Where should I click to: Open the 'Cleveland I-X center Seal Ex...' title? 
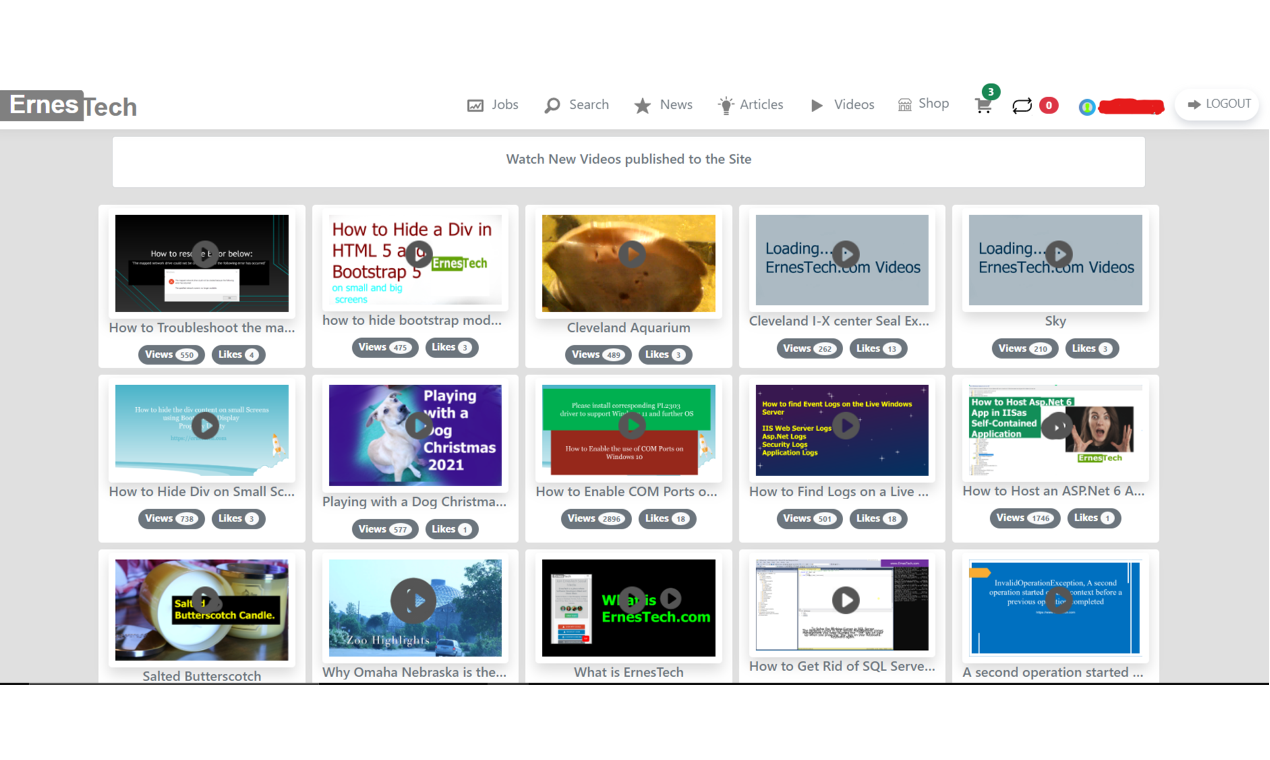[839, 320]
